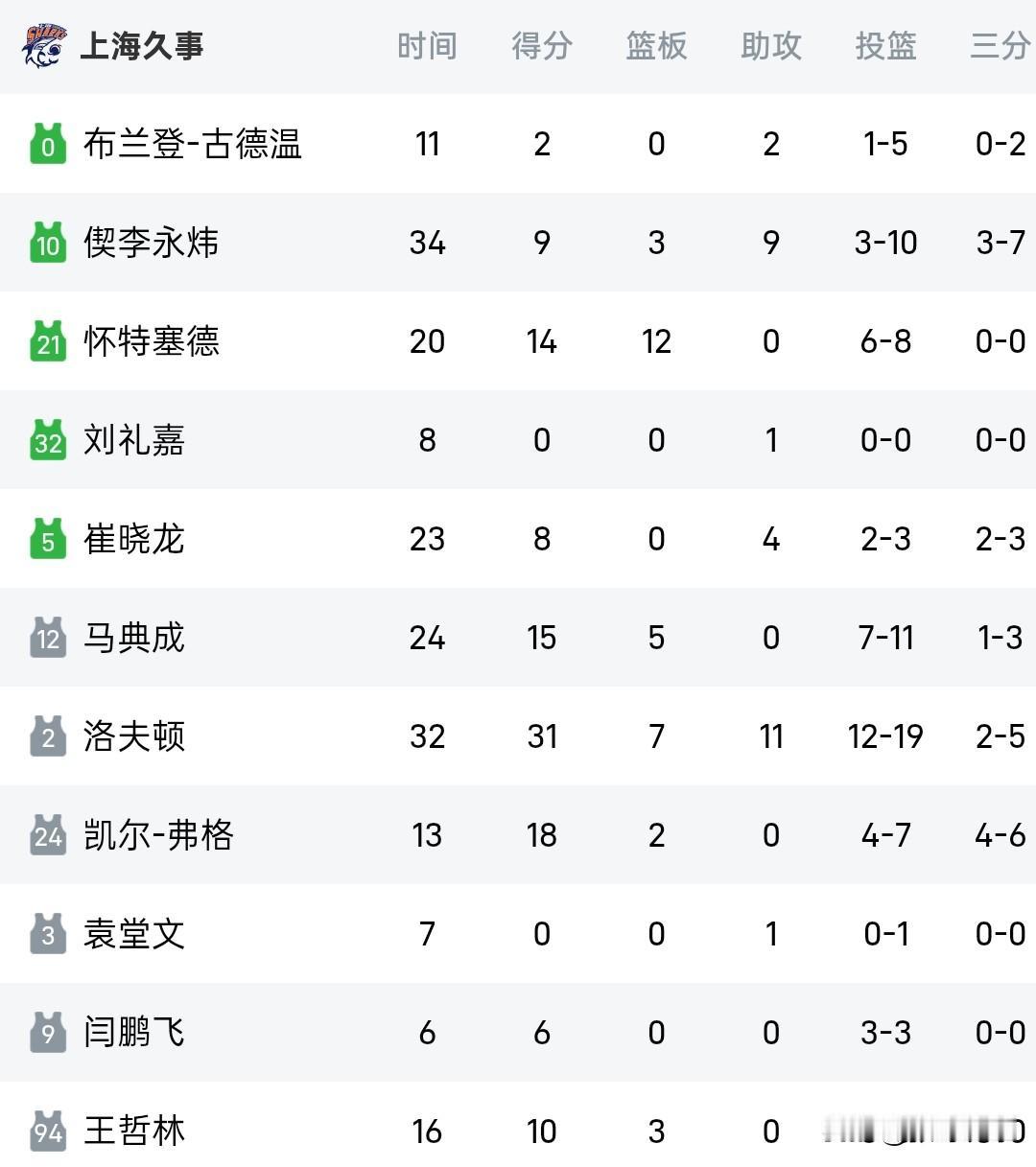Select the 篮板 column header
Viewport: 1036px width, 1167px height.
coord(656,46)
